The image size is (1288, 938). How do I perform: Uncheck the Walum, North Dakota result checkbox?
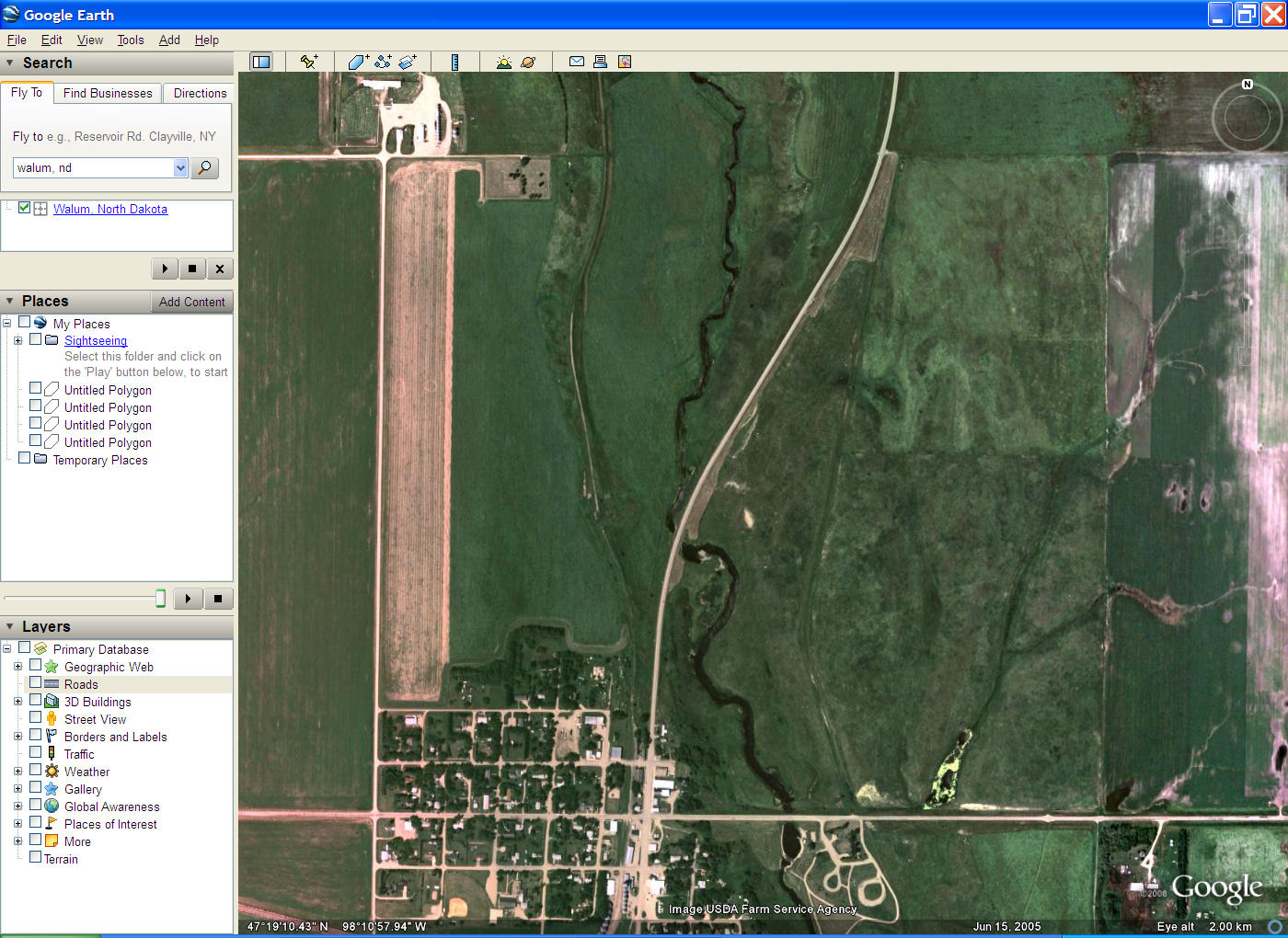(25, 208)
